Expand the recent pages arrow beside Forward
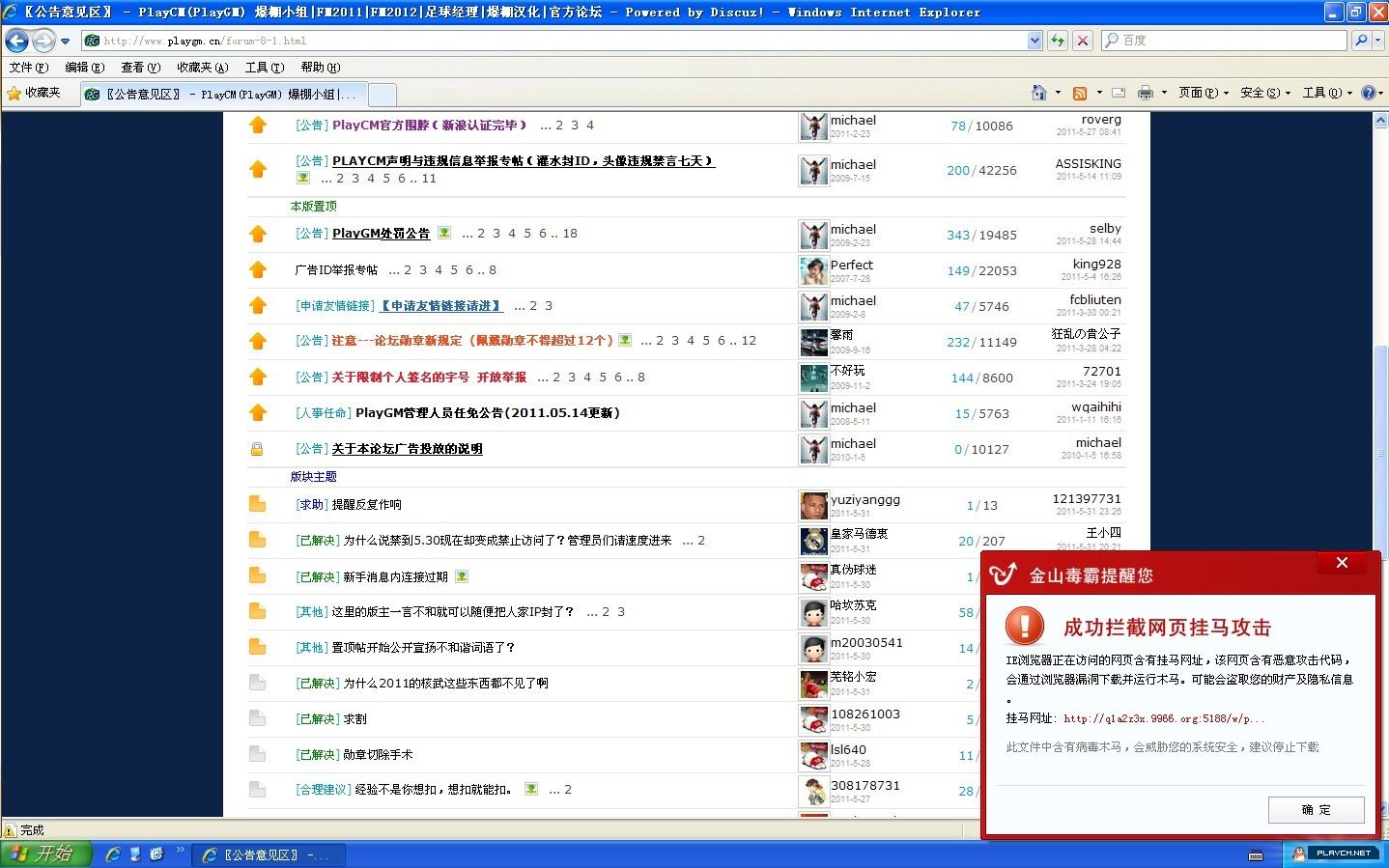 click(66, 41)
